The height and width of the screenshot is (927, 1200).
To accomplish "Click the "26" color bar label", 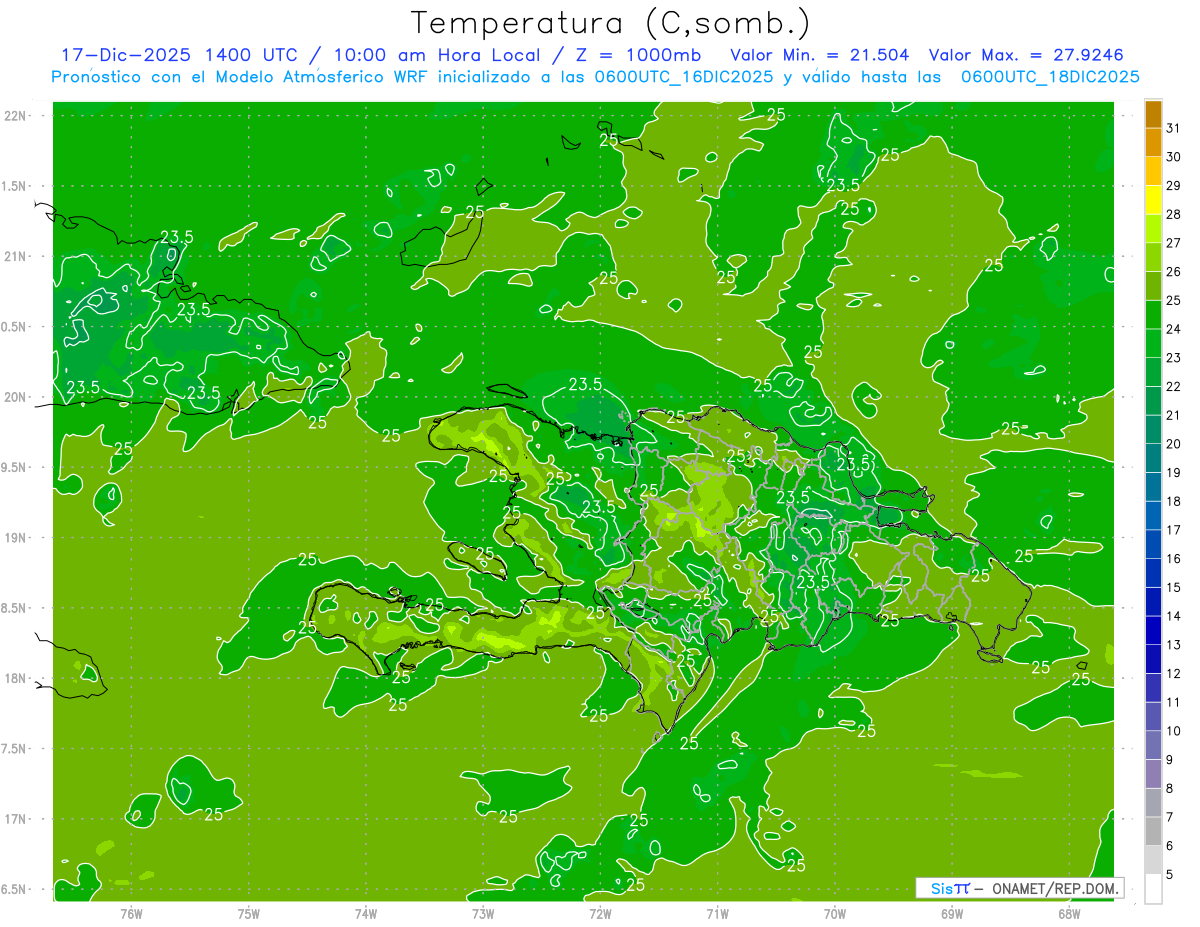I will pos(1174,272).
